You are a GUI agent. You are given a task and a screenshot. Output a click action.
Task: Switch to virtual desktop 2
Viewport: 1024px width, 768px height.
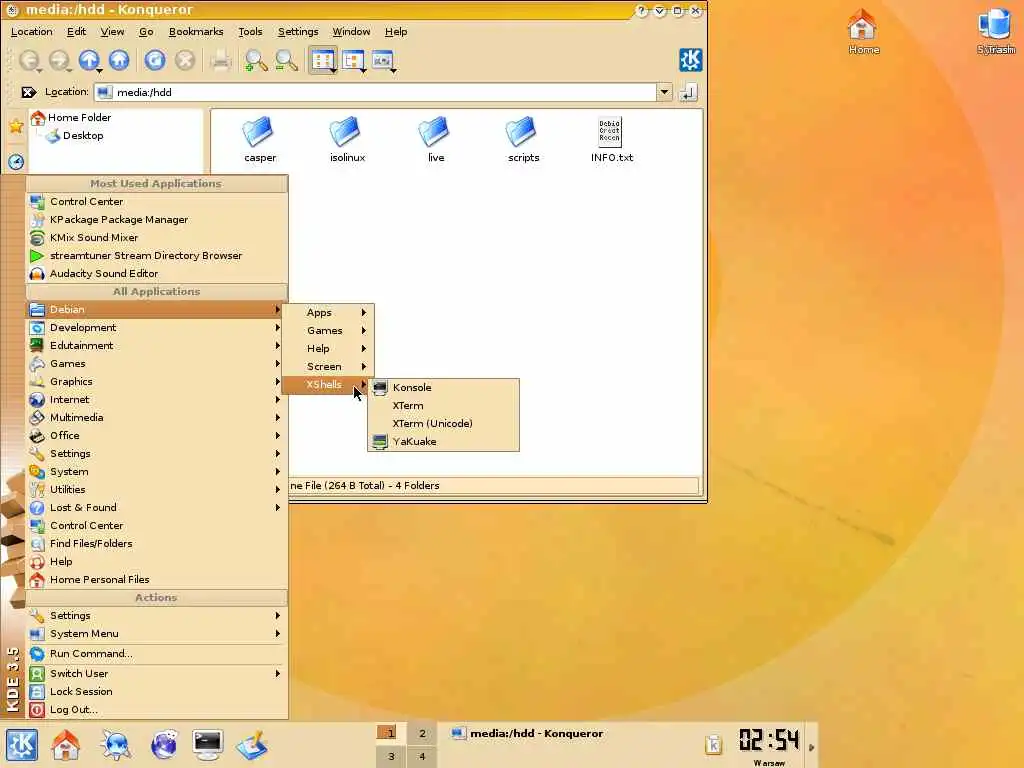[x=422, y=733]
